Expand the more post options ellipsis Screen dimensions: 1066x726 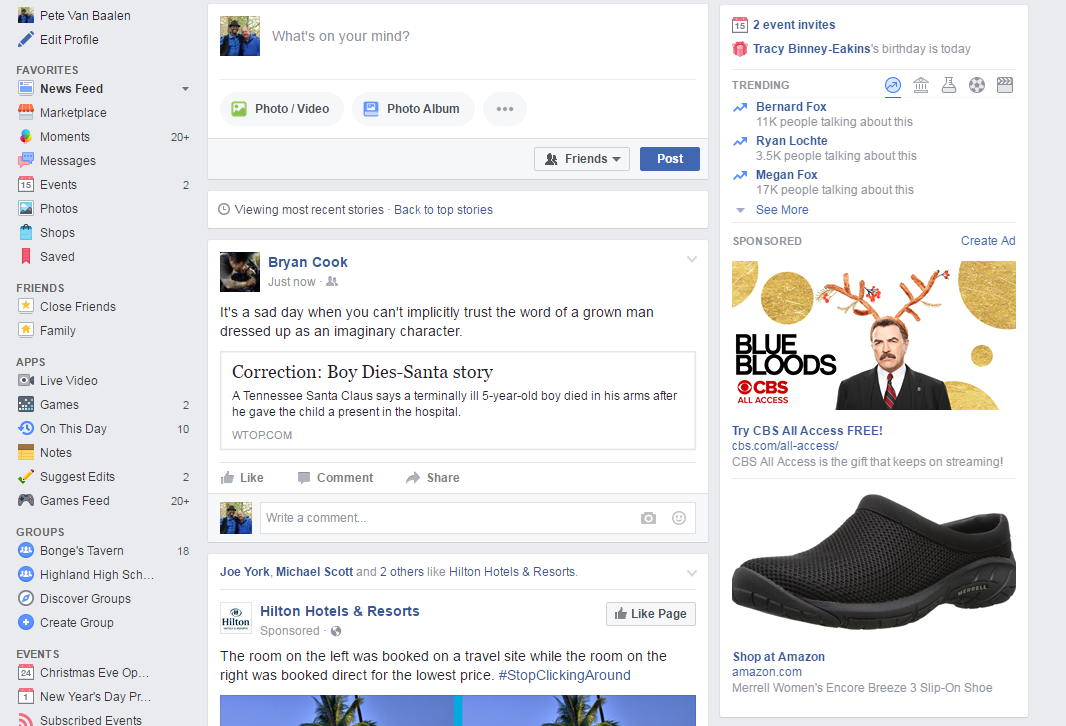click(505, 109)
